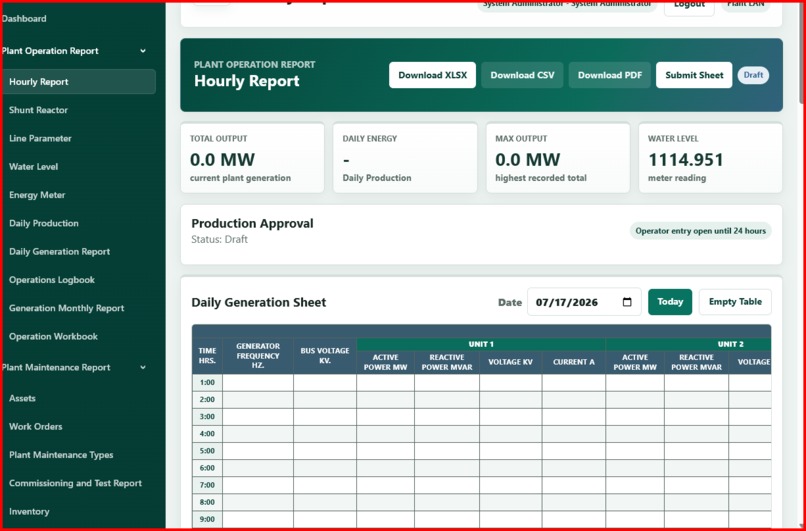Click the Generator Frequency HZ column header

click(258, 356)
